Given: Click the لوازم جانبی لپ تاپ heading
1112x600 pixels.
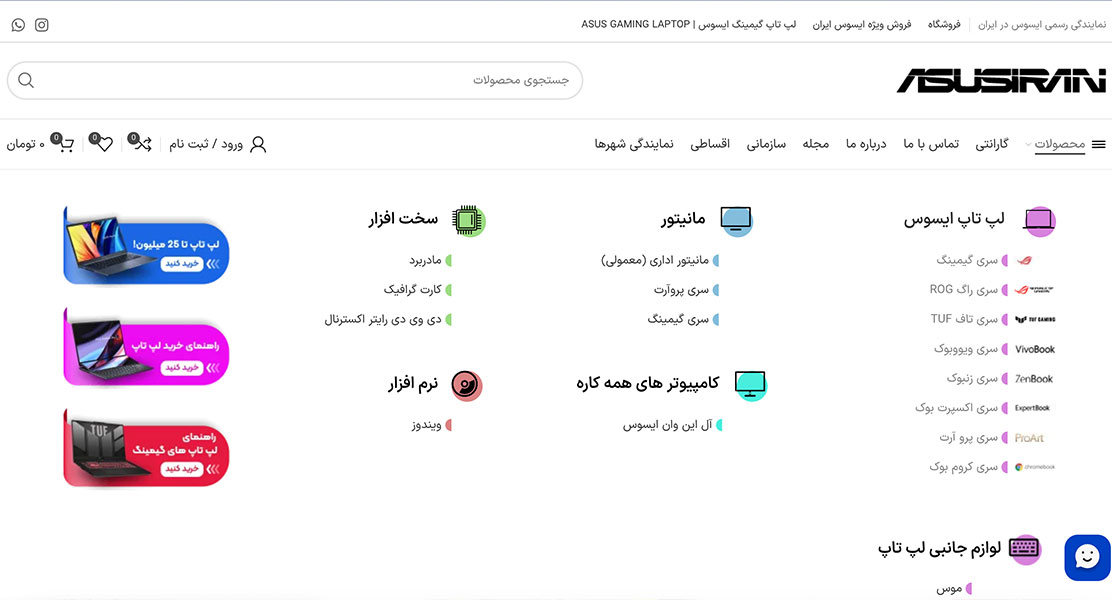Looking at the screenshot, I should click(x=940, y=548).
